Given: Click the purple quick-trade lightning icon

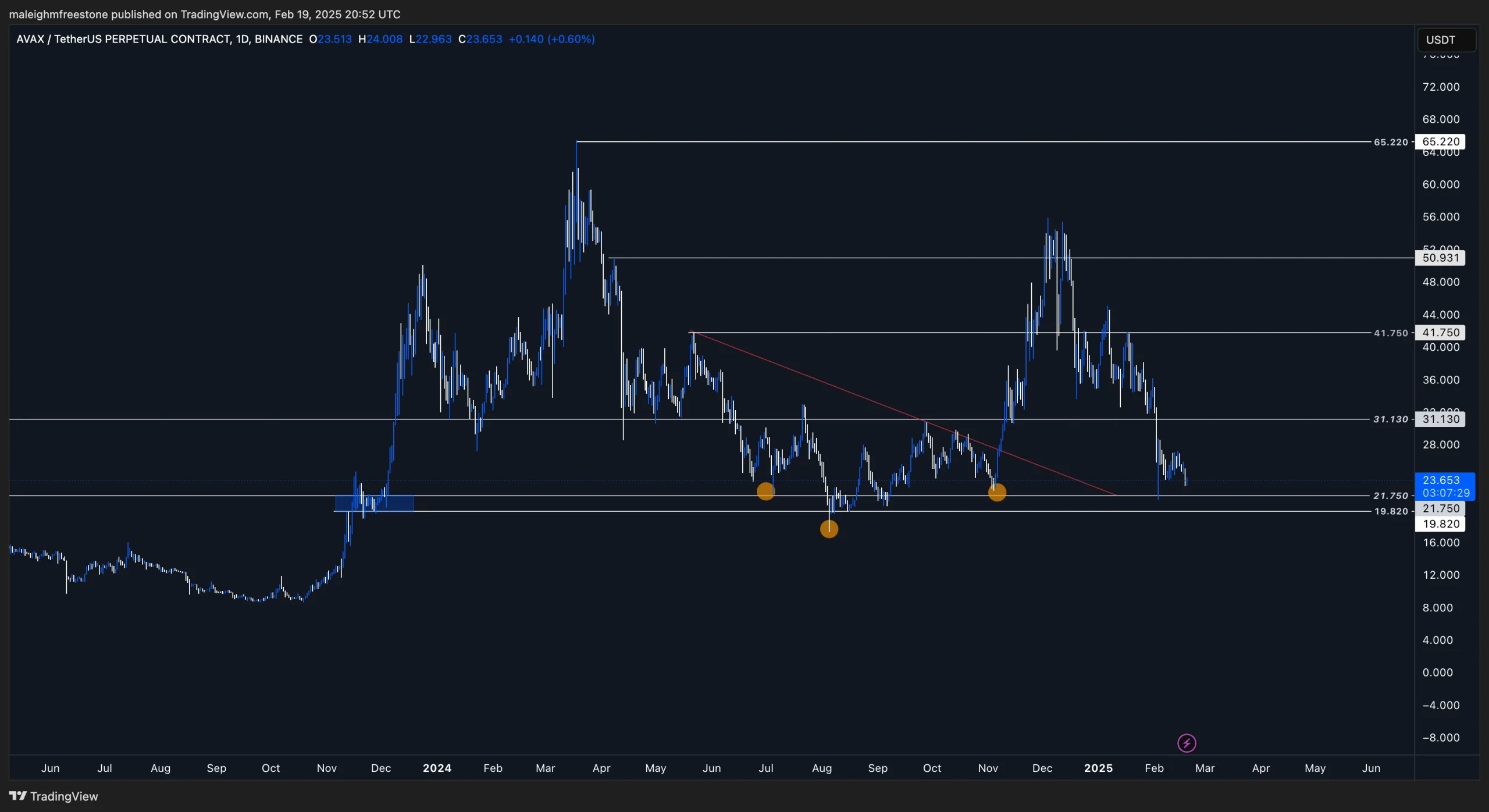Looking at the screenshot, I should tap(1187, 742).
